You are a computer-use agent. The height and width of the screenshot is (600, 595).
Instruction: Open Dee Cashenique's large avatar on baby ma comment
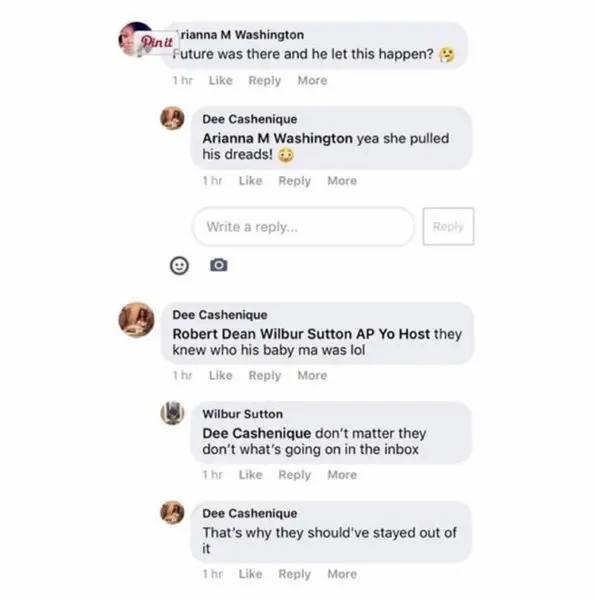tap(136, 320)
